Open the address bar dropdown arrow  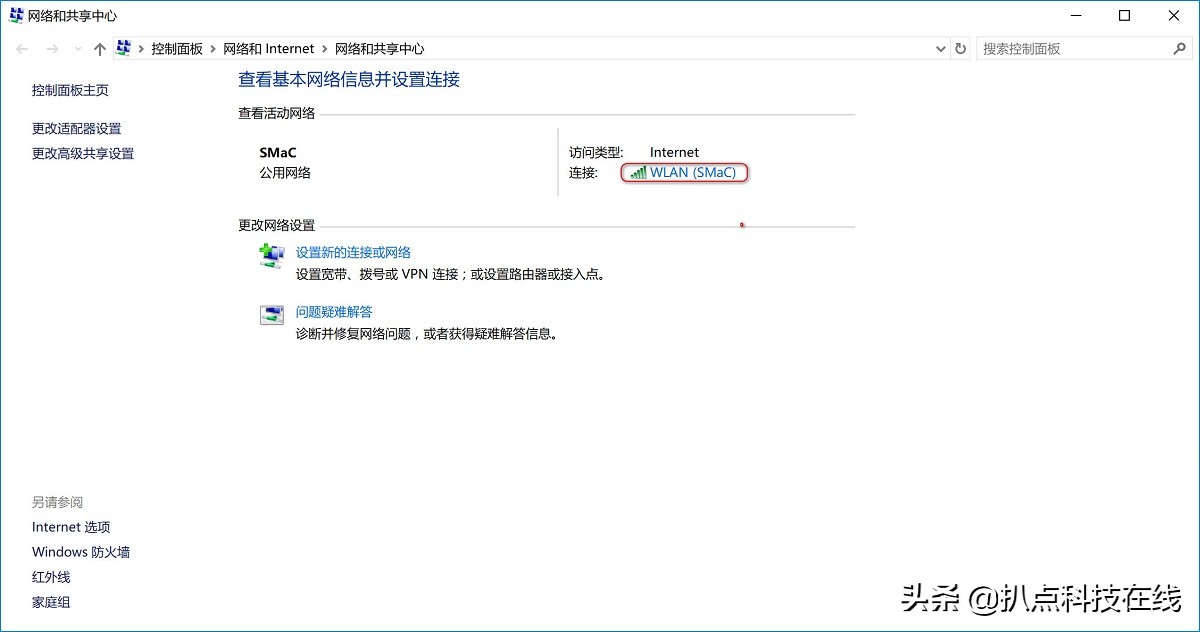939,48
